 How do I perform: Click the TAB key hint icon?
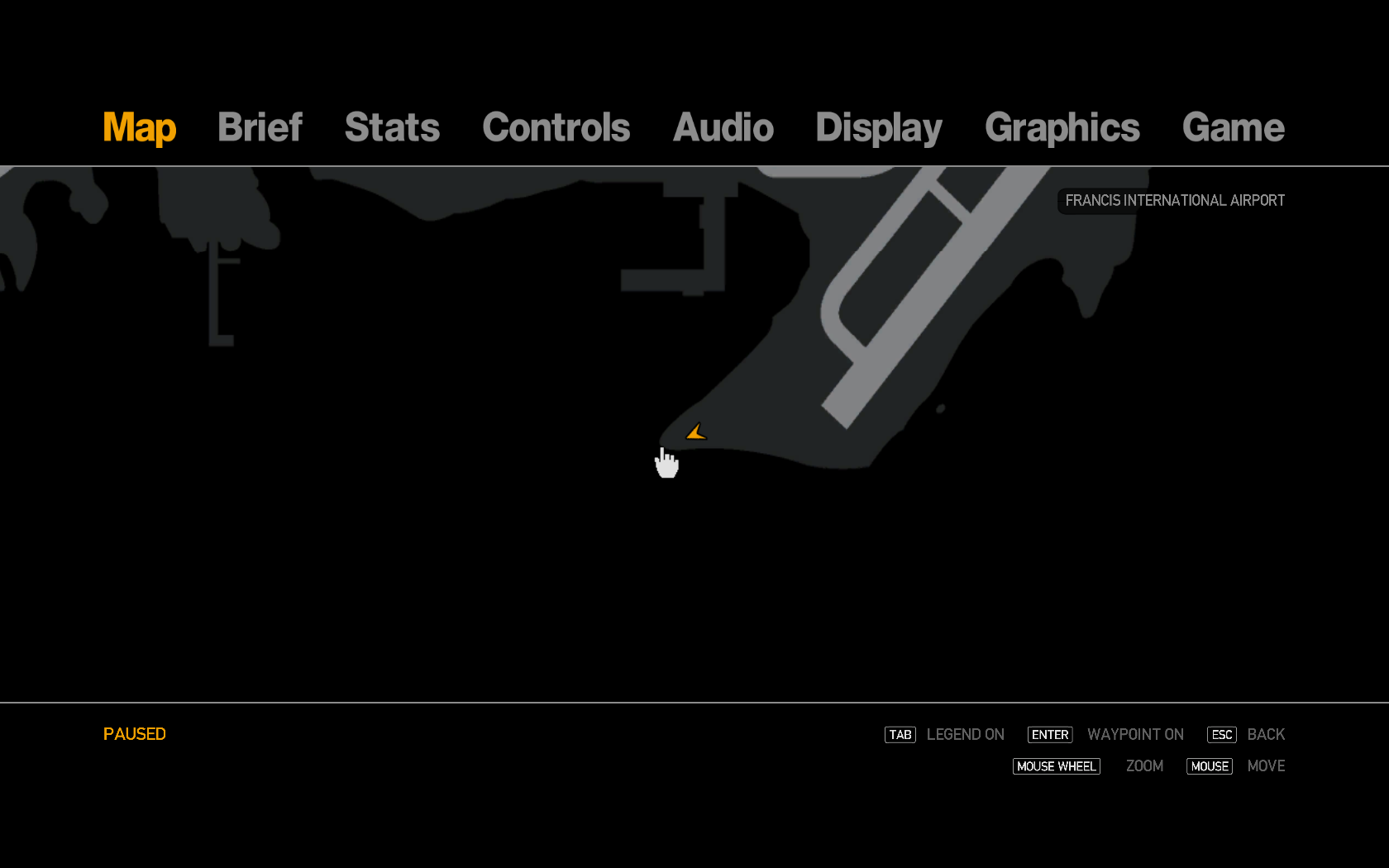[x=900, y=735]
